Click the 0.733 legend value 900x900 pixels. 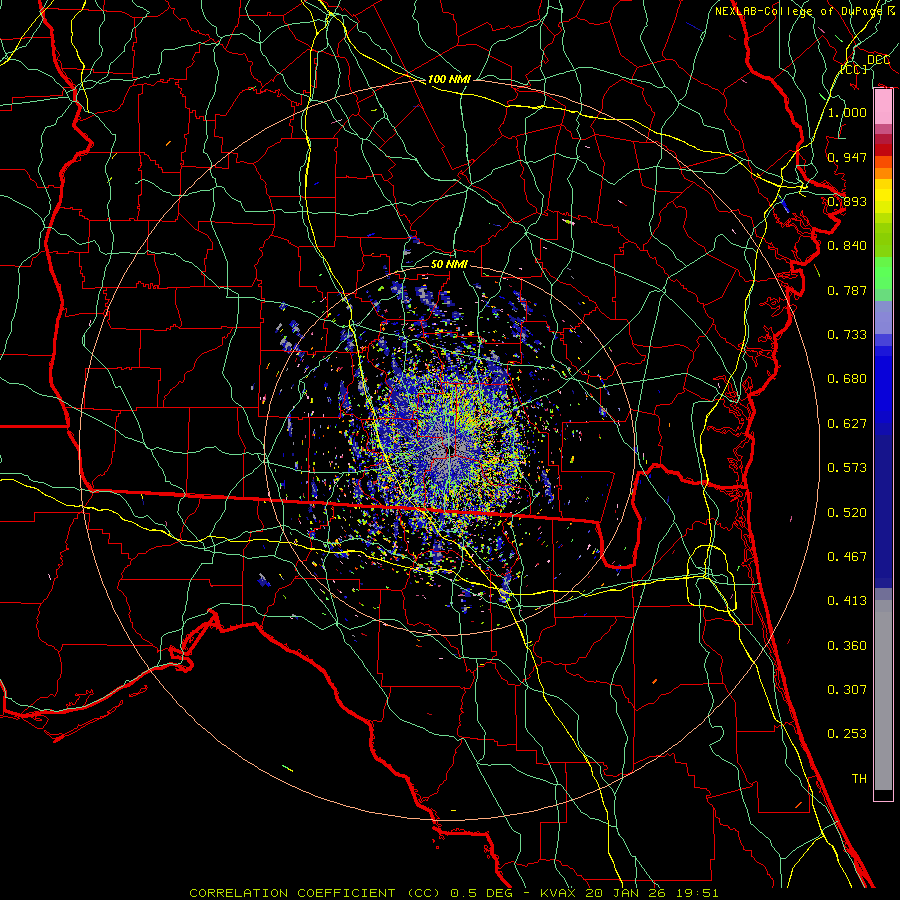[847, 335]
